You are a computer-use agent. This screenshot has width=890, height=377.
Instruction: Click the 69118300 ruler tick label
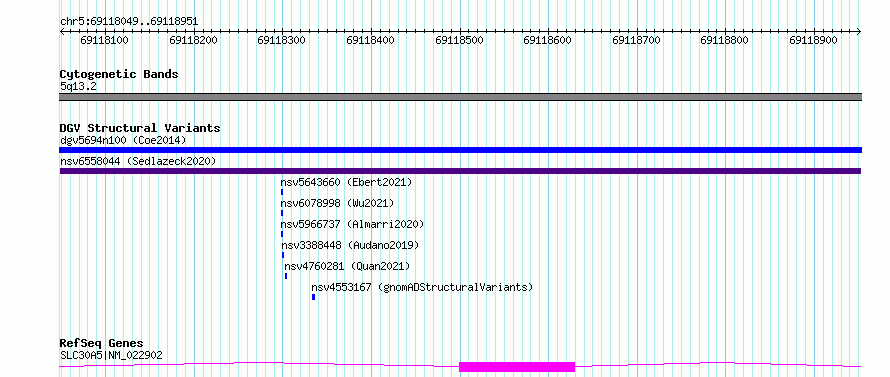[x=282, y=40]
